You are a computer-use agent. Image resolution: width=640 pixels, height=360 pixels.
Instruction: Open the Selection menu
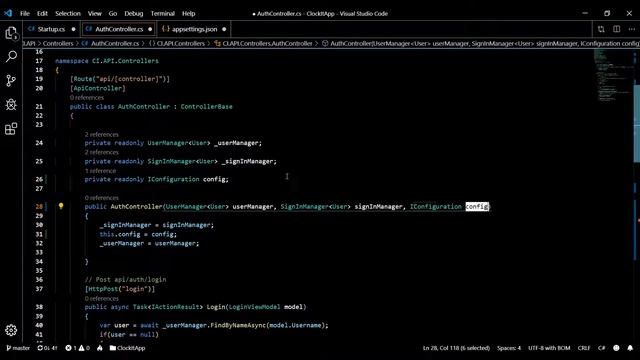68,13
